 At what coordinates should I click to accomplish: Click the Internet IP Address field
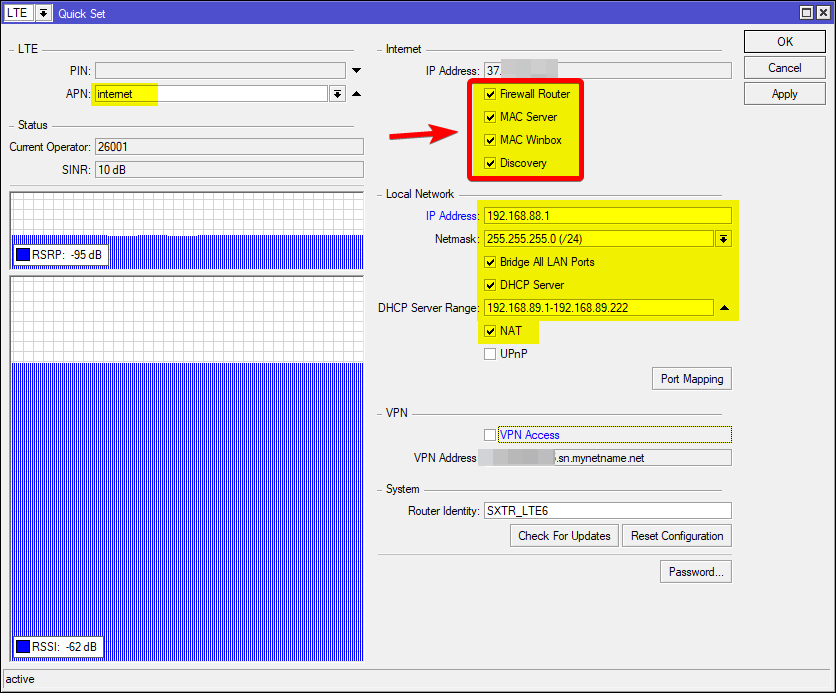[608, 70]
